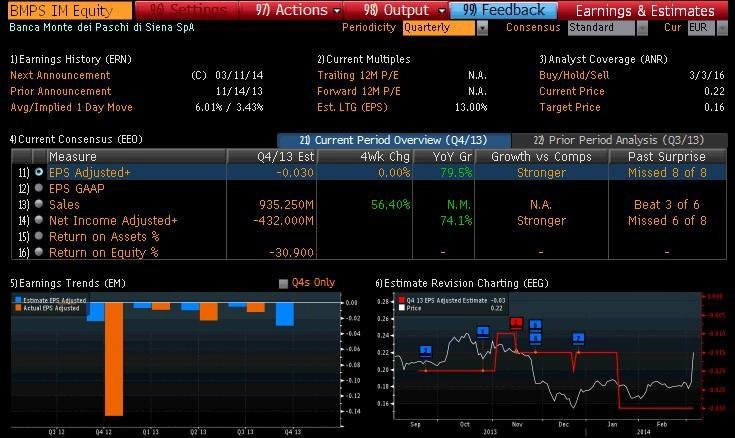
Task: Click the Beat 3 of 6 cell
Action: [667, 204]
